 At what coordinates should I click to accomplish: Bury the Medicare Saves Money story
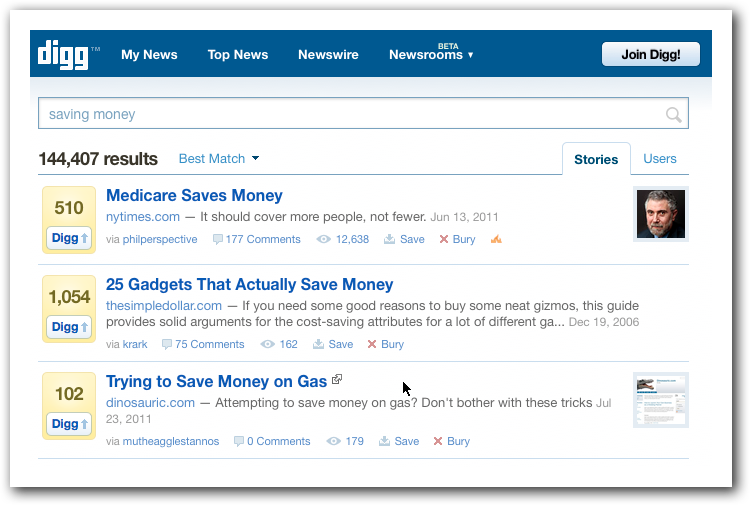457,239
